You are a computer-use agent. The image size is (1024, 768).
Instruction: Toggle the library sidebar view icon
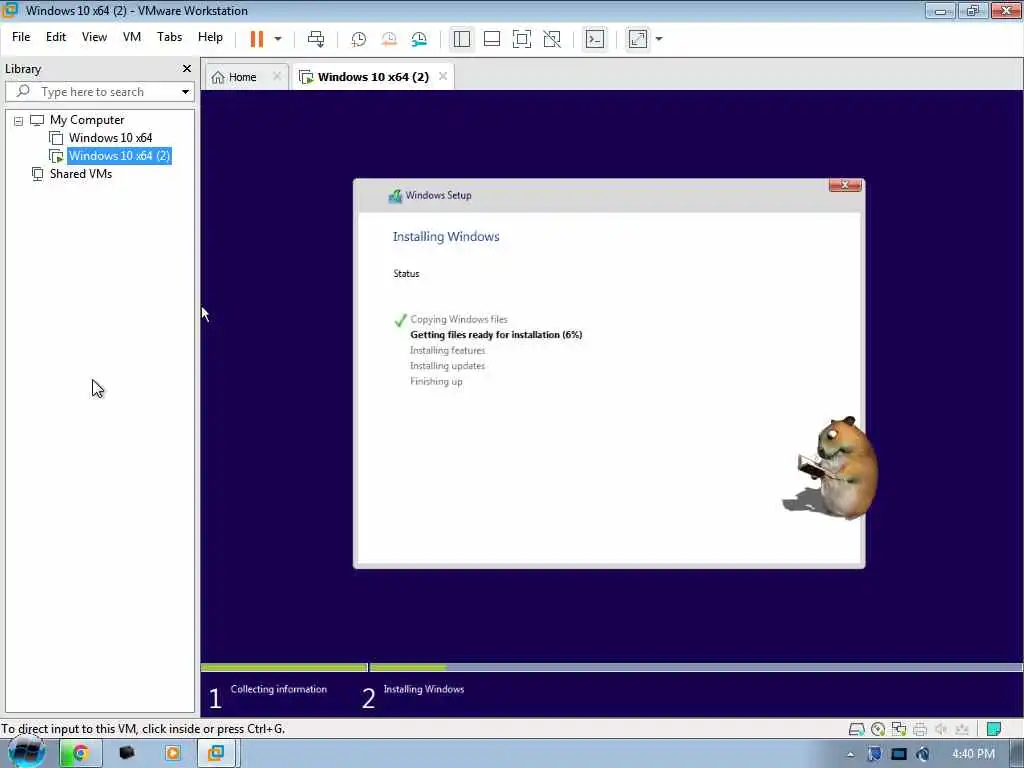pyautogui.click(x=462, y=39)
